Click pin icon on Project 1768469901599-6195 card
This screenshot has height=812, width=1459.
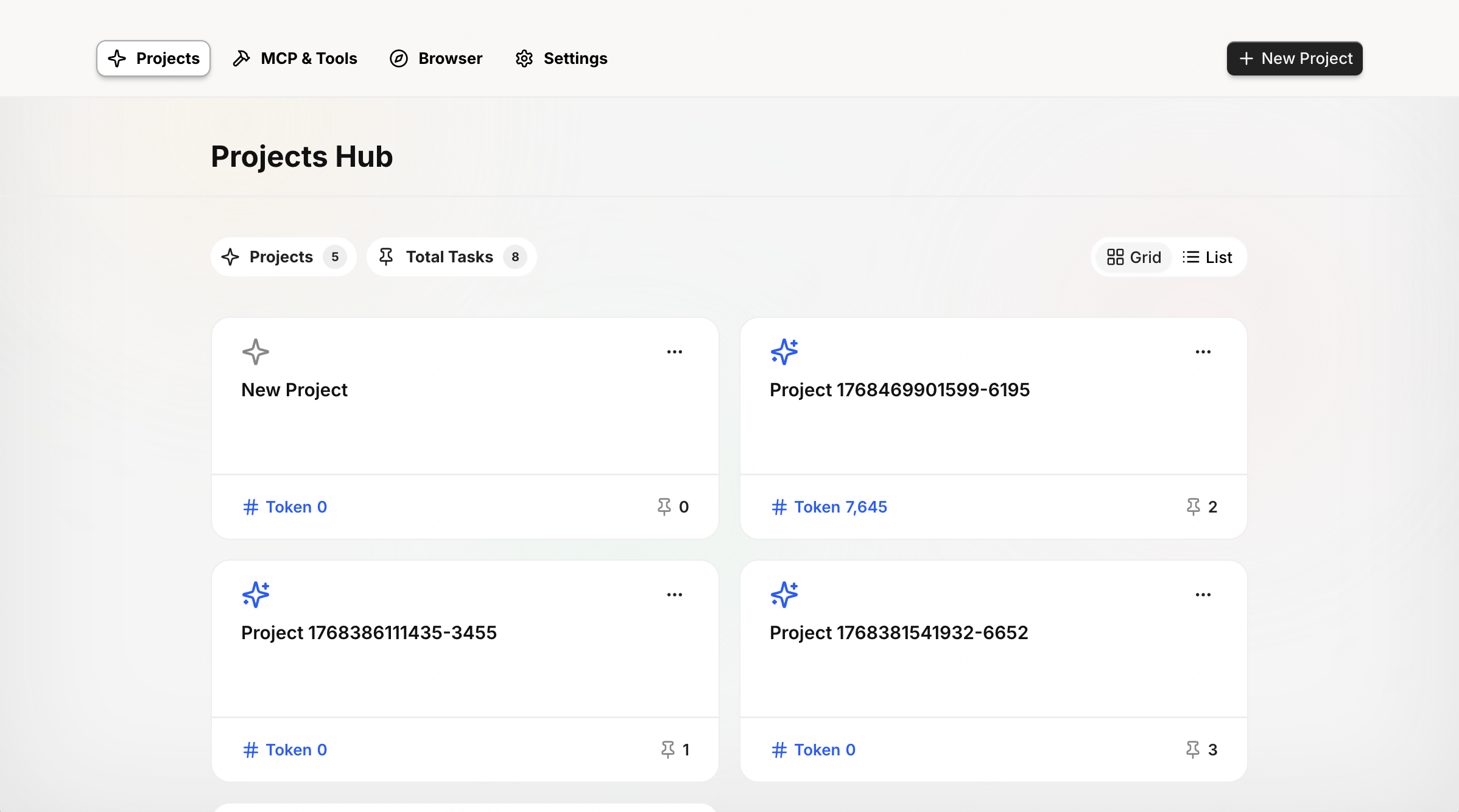[1193, 506]
